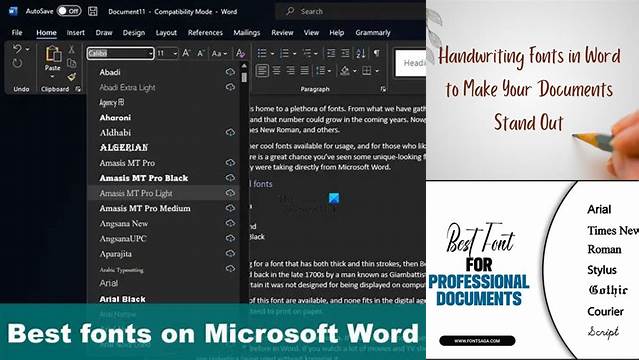Open the font name dropdown arrow
The image size is (639, 360).
(150, 53)
